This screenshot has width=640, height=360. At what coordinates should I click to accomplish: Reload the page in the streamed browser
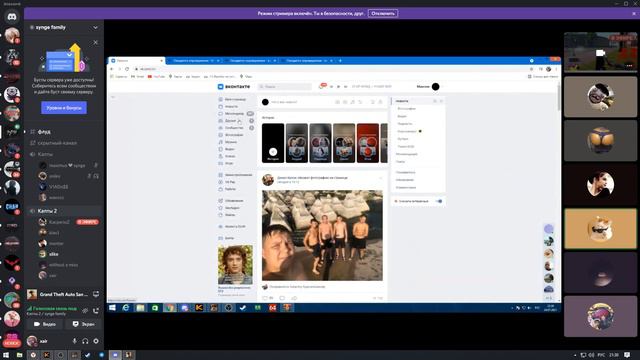point(127,69)
